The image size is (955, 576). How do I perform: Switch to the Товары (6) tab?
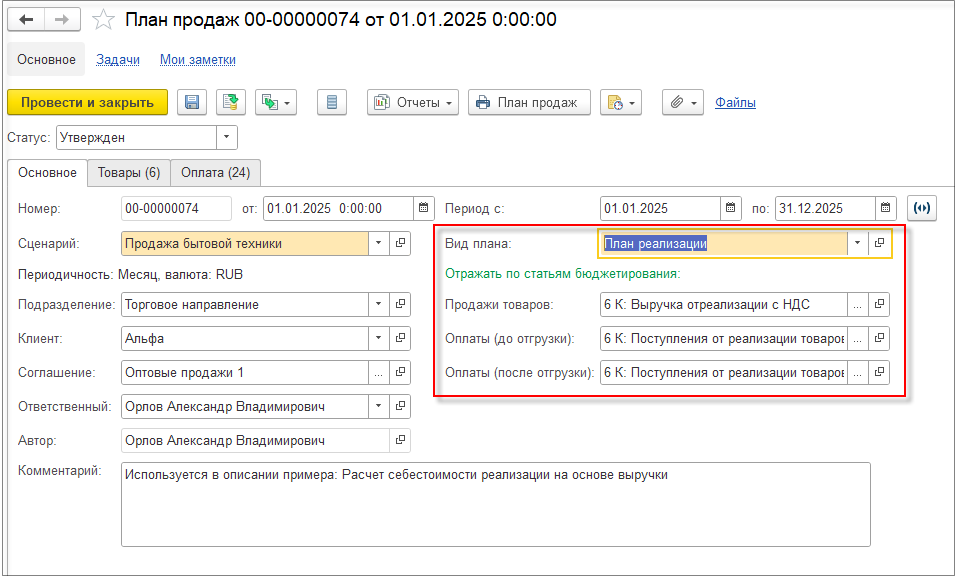click(x=129, y=172)
